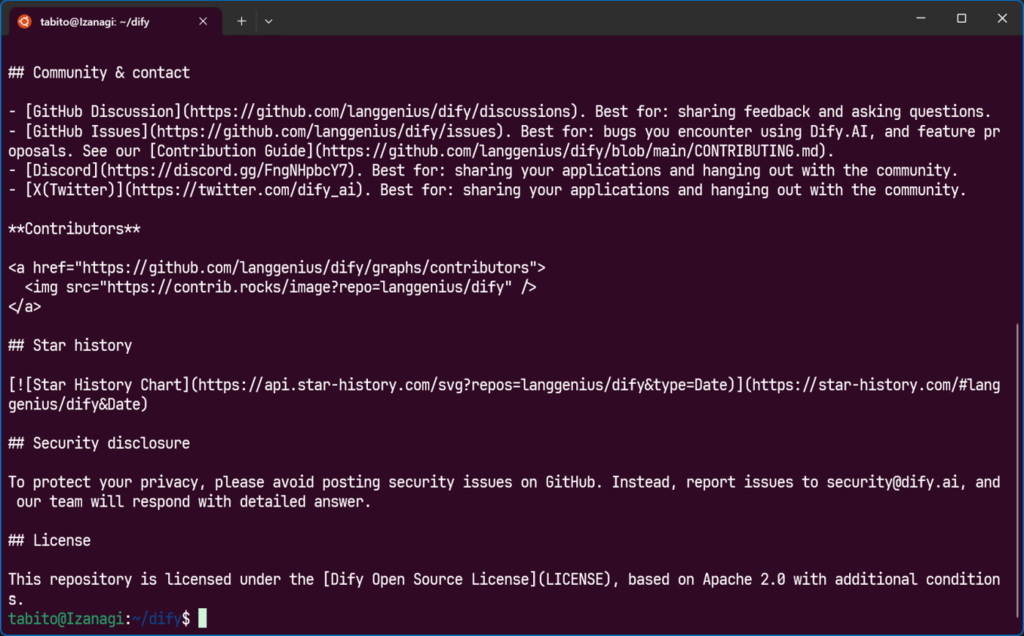Select the tabito@Izanagi: ~/dify tab
This screenshot has height=636, width=1024.
[114, 22]
